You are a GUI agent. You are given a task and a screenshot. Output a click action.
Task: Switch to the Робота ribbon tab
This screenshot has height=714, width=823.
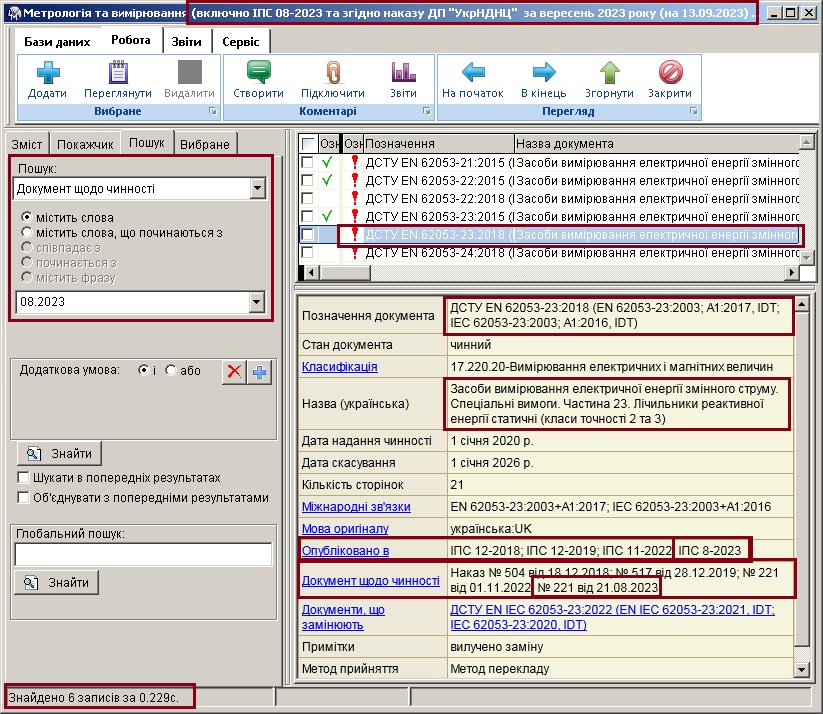131,40
